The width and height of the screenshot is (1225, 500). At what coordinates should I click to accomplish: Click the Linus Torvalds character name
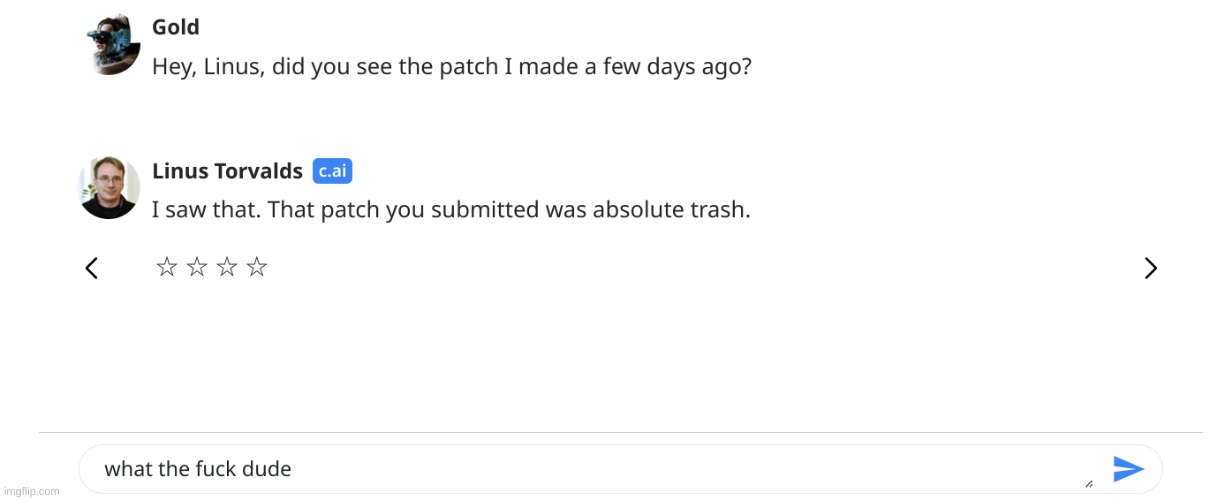(227, 171)
